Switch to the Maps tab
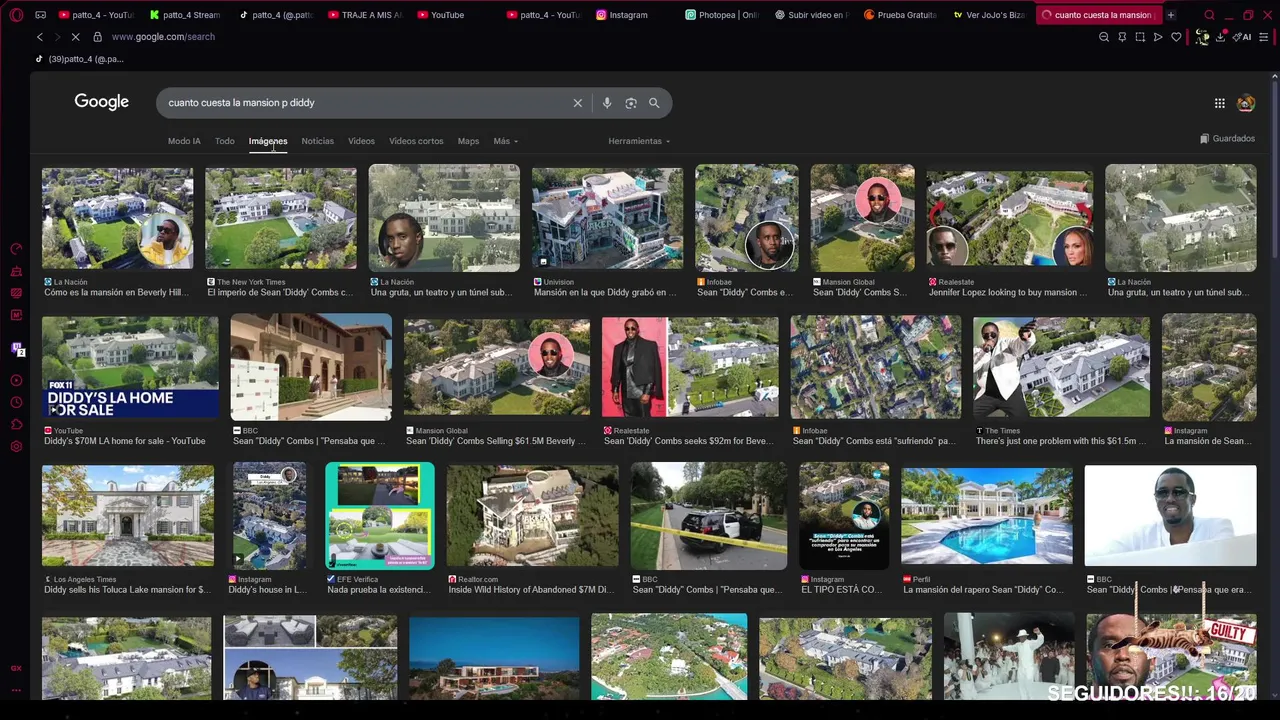The height and width of the screenshot is (720, 1280). (x=468, y=141)
